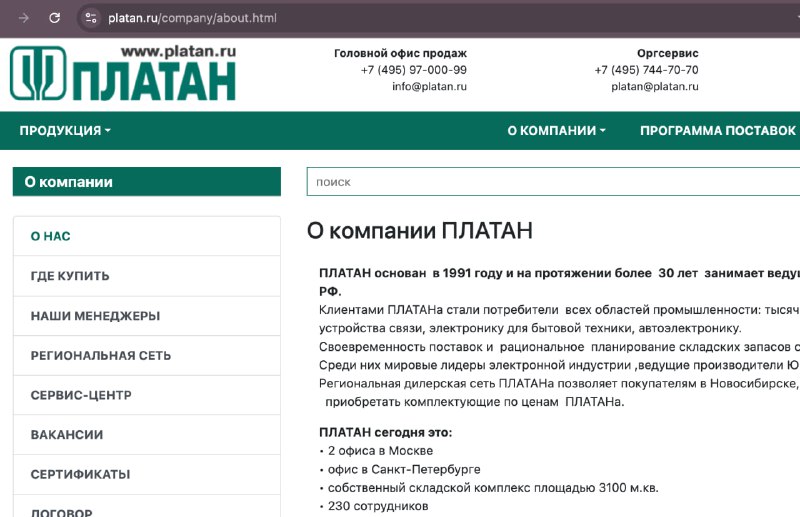Open the ПРОДУКЦИЯ dropdown menu
Screen dimensions: 800x517
65,131
